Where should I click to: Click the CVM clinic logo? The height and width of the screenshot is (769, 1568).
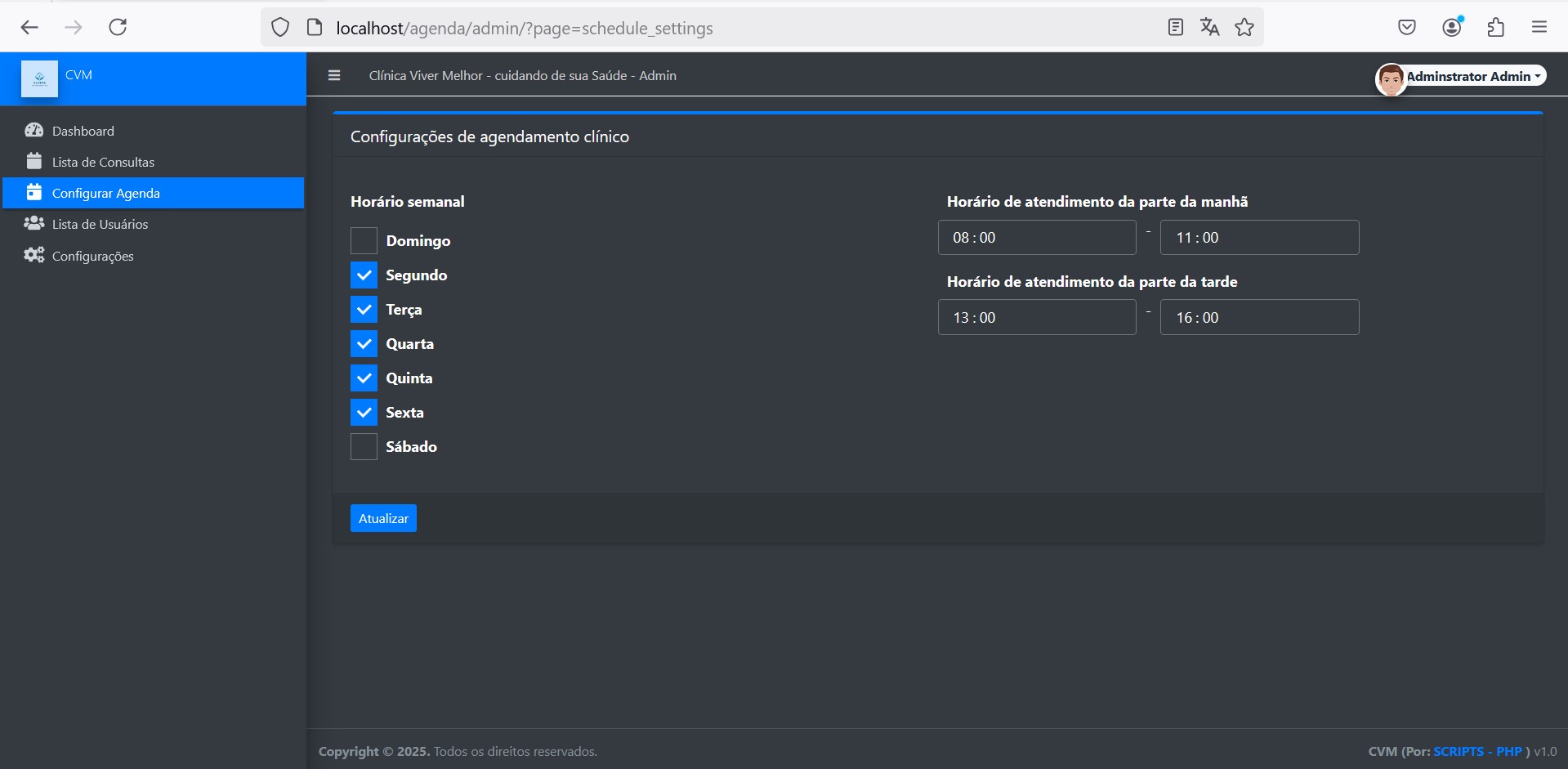39,78
